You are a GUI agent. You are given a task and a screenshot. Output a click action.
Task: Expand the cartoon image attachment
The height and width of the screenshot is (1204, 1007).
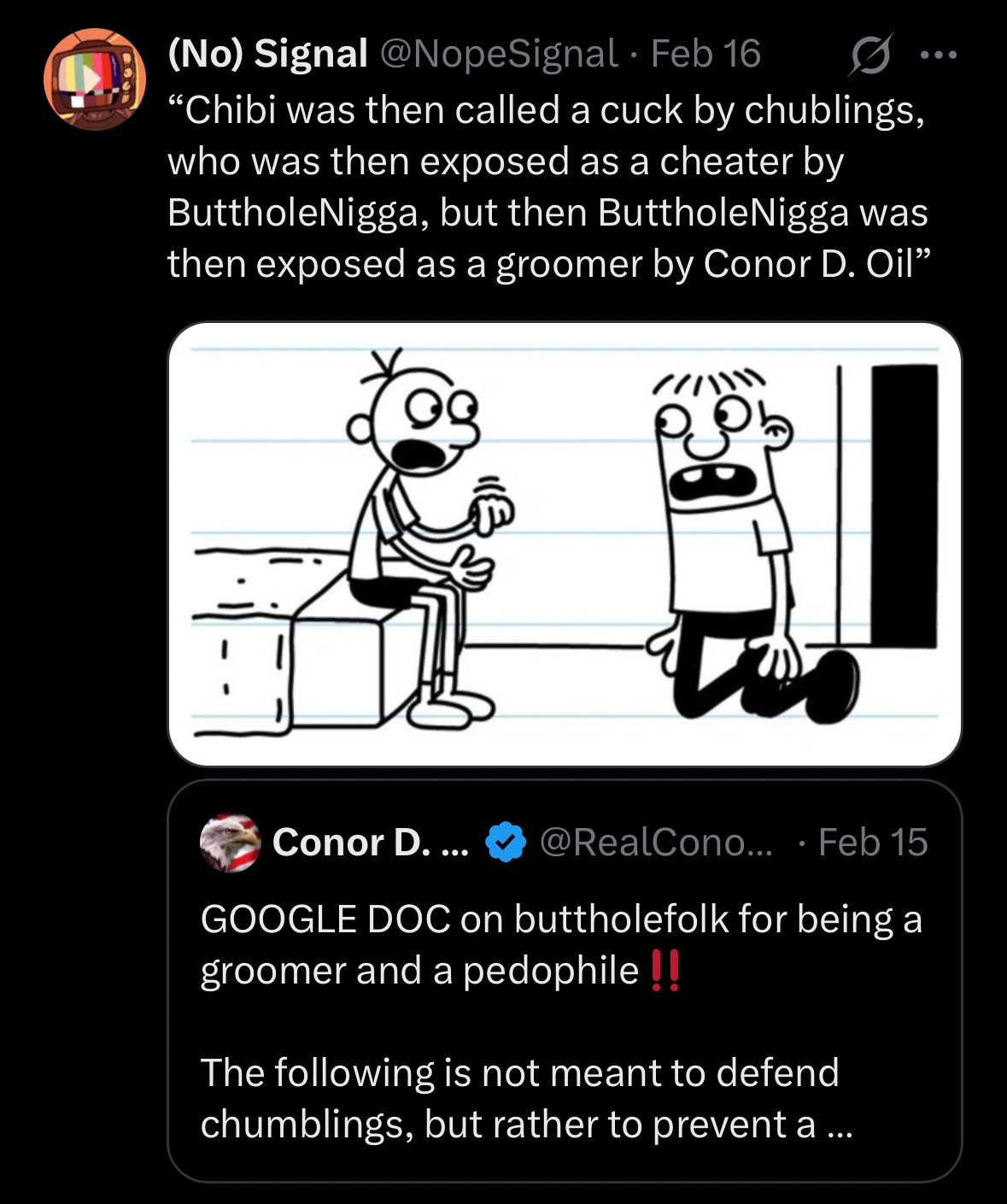pos(565,544)
